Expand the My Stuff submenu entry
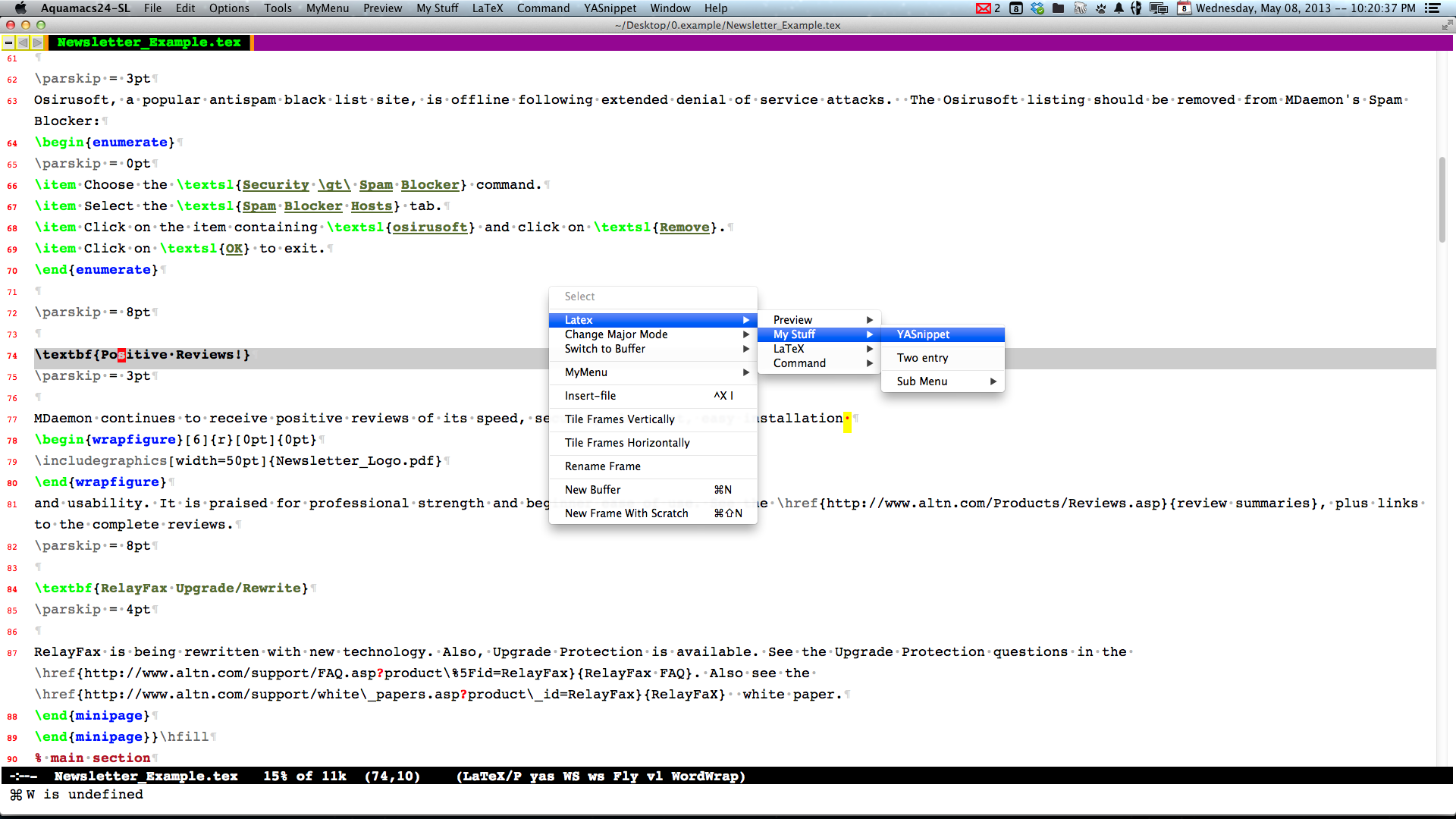This screenshot has height=819, width=1456. click(819, 334)
